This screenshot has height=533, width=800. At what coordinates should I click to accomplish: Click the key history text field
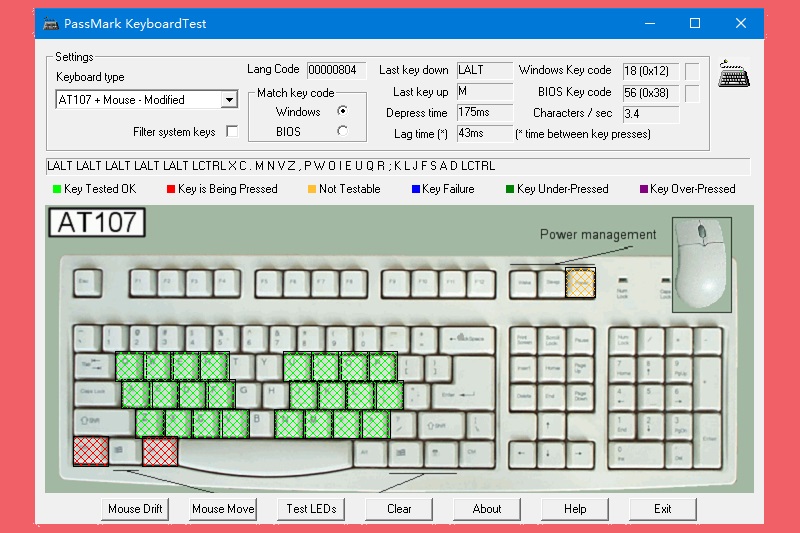coord(398,166)
